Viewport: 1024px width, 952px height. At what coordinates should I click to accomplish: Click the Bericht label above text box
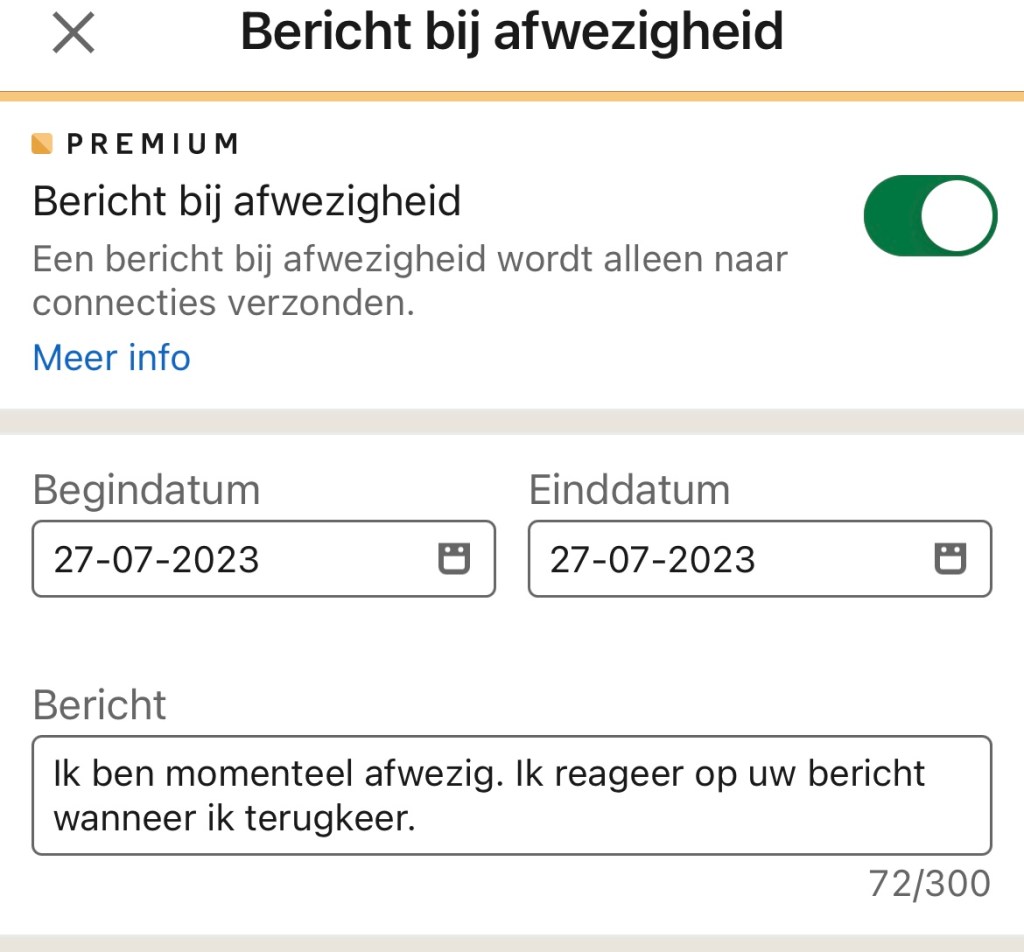[x=99, y=705]
